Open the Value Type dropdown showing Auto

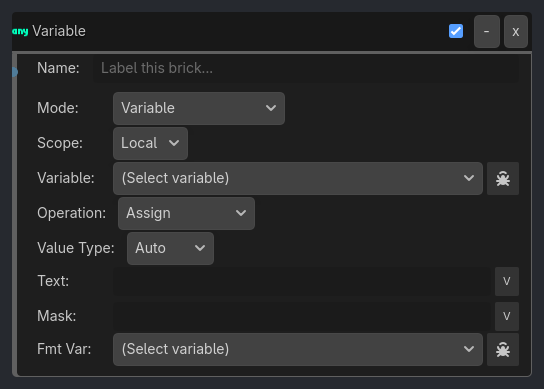(170, 248)
